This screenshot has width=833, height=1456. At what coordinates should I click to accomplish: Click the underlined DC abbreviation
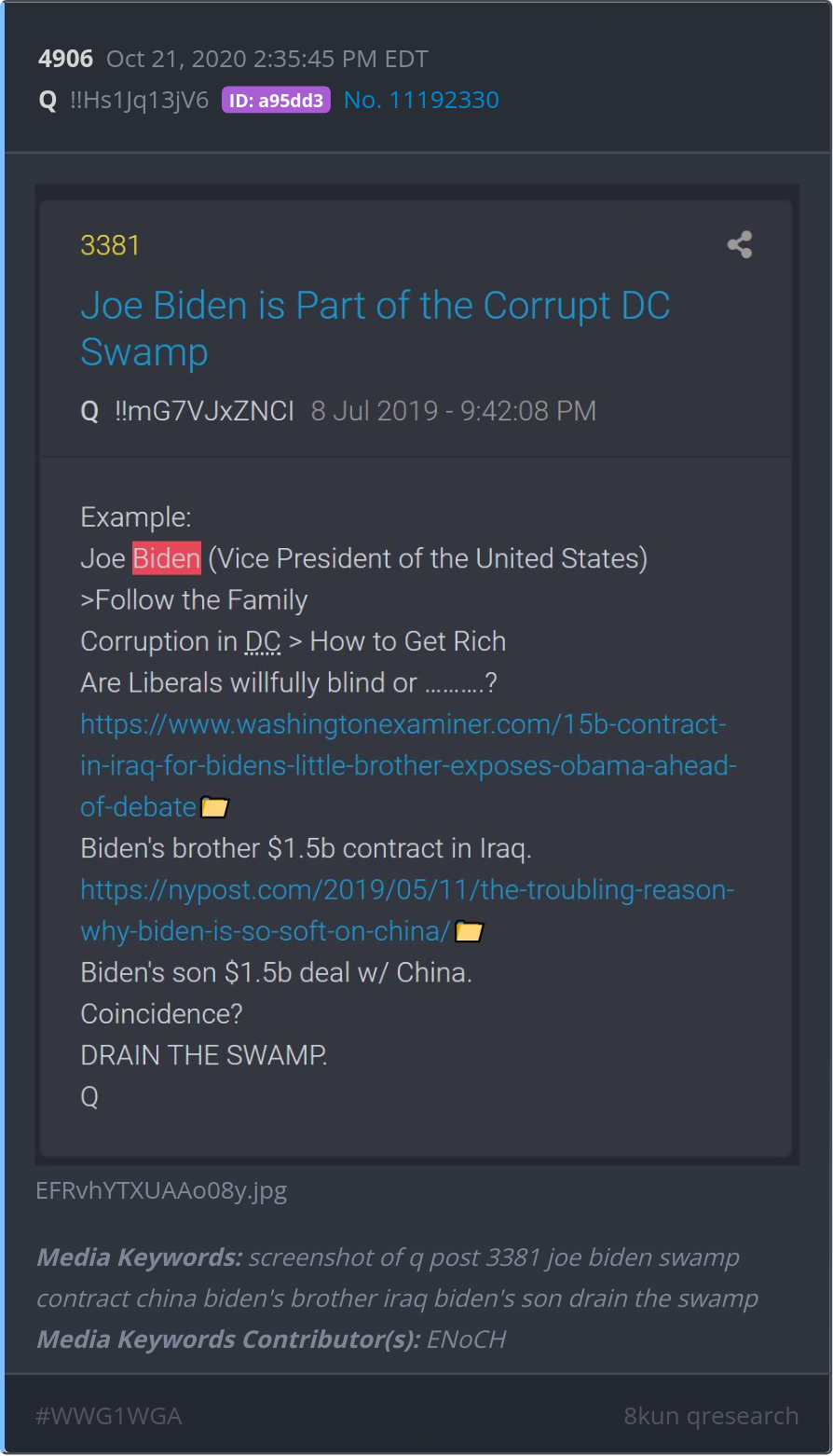tap(263, 641)
